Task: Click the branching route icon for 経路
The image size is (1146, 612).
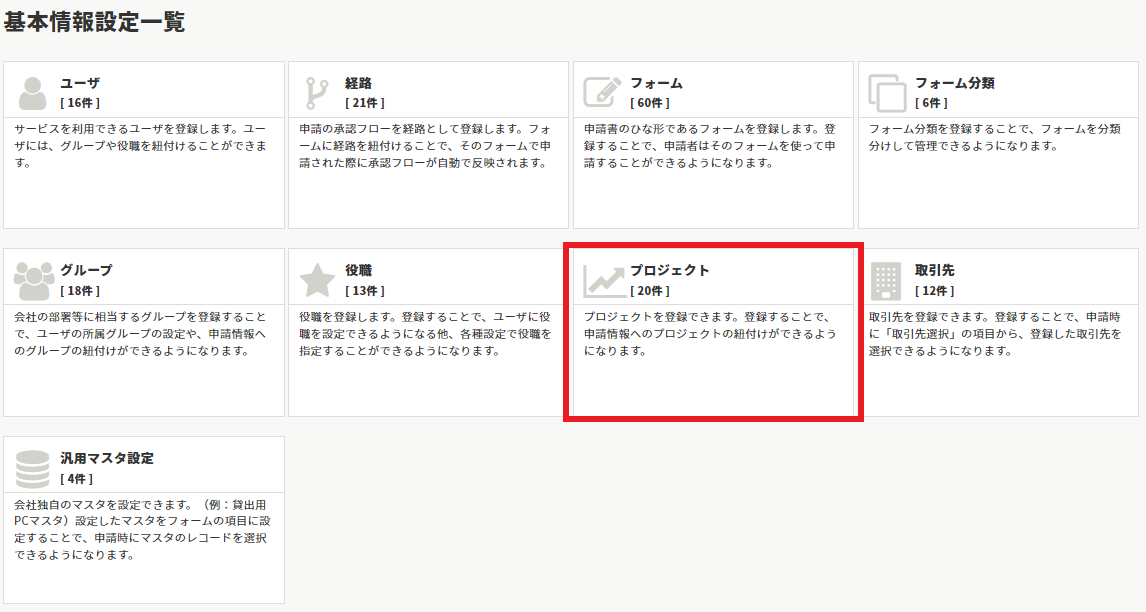Action: point(317,92)
